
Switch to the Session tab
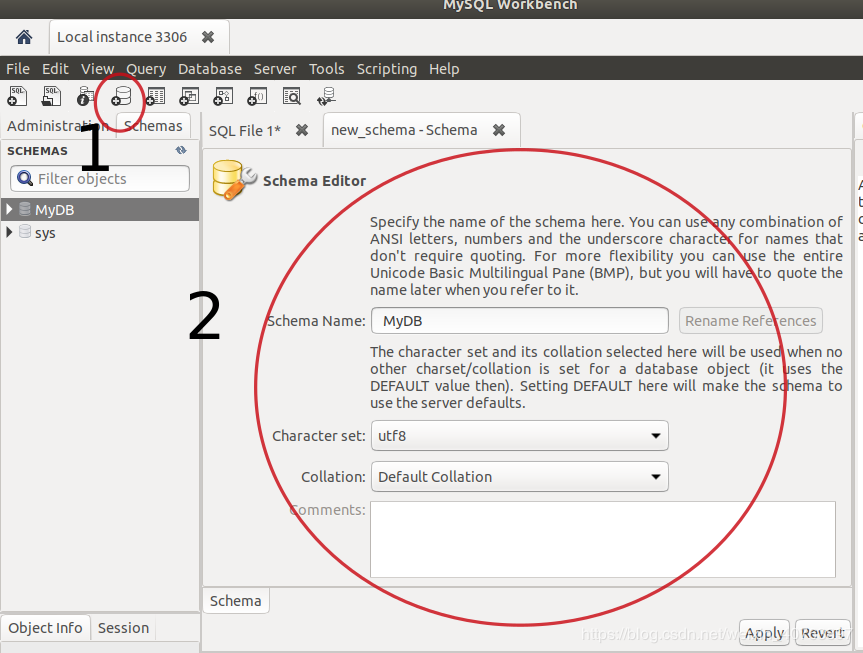123,628
